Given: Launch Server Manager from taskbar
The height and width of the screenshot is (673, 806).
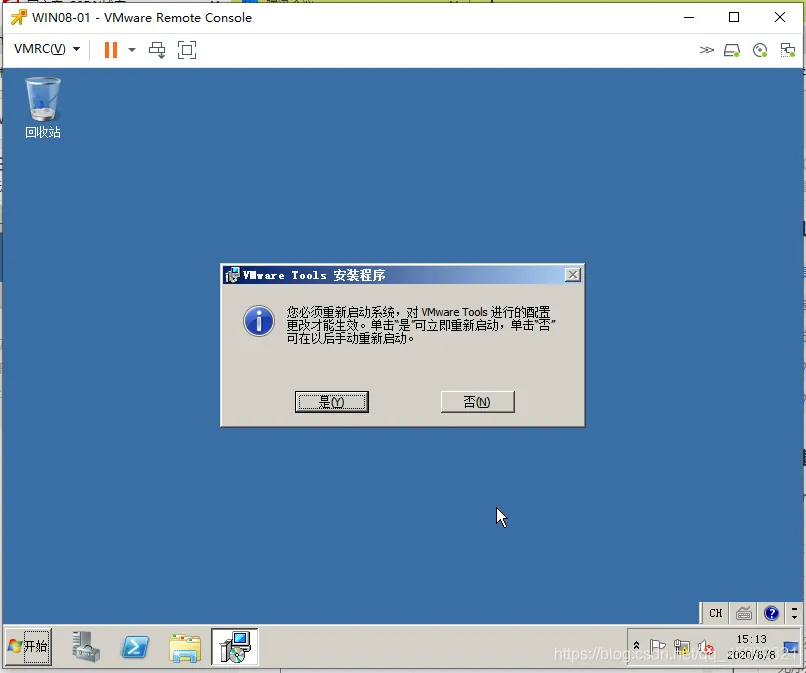Looking at the screenshot, I should point(86,646).
